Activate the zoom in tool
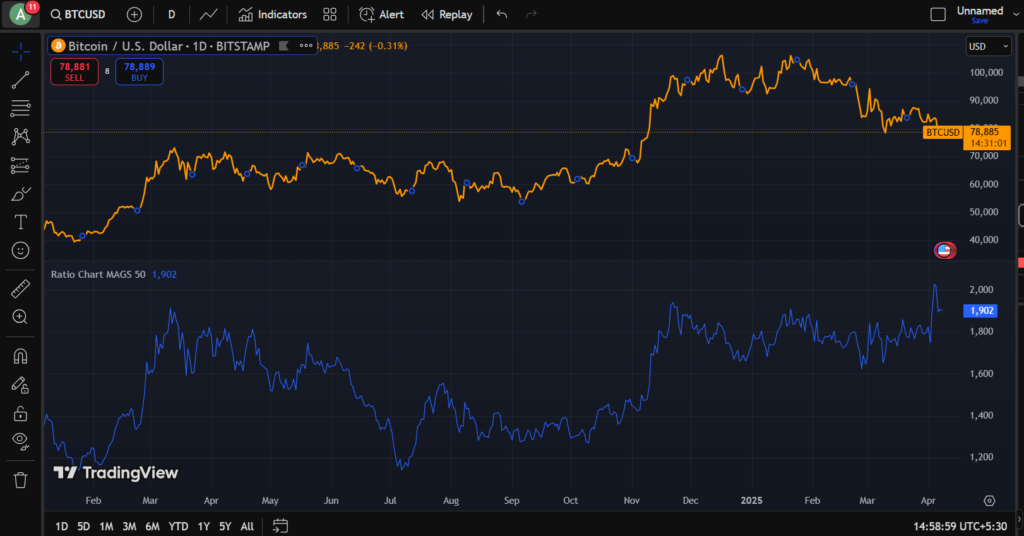 pyautogui.click(x=20, y=317)
